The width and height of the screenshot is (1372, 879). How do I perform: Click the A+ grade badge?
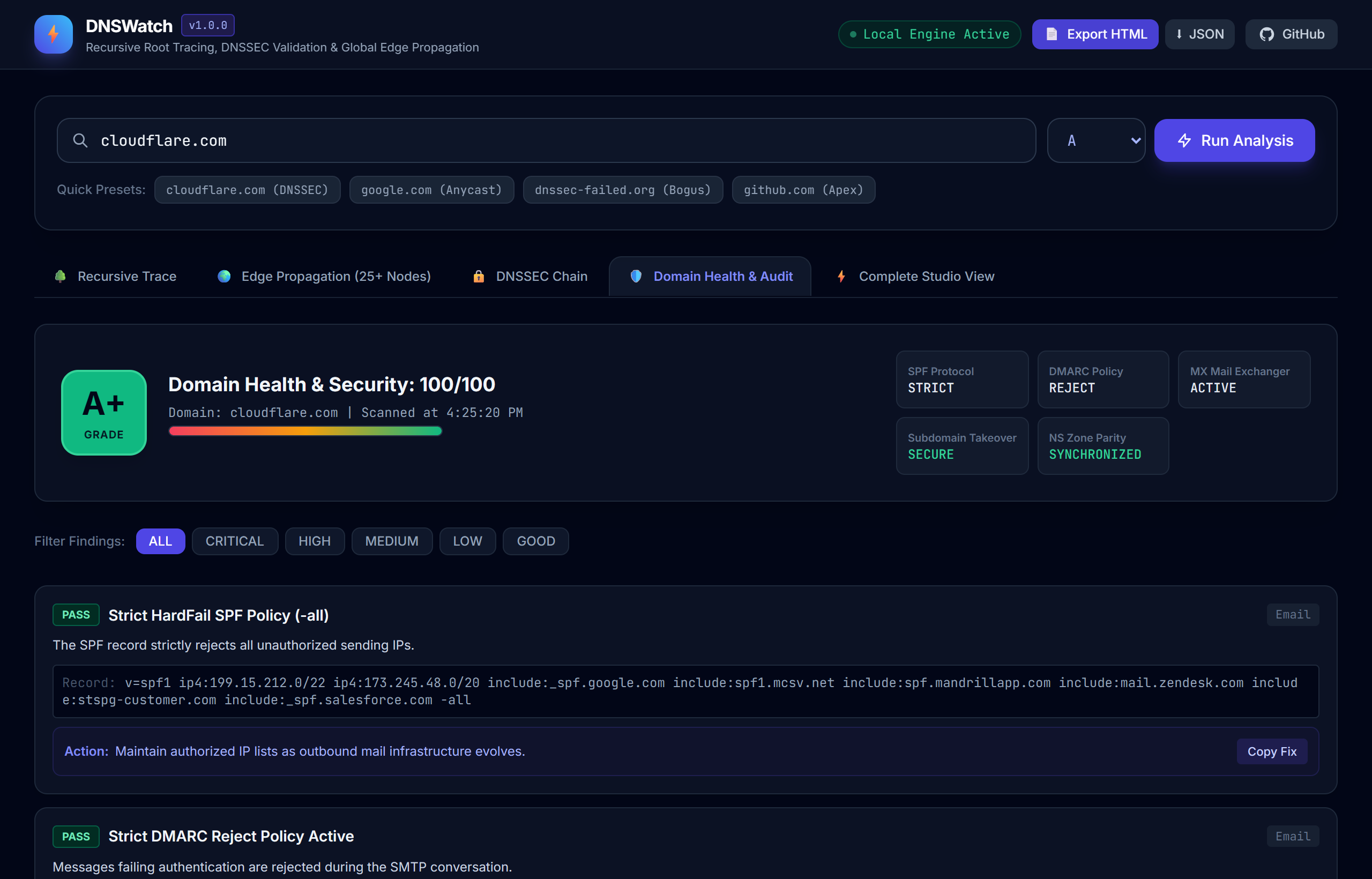104,413
